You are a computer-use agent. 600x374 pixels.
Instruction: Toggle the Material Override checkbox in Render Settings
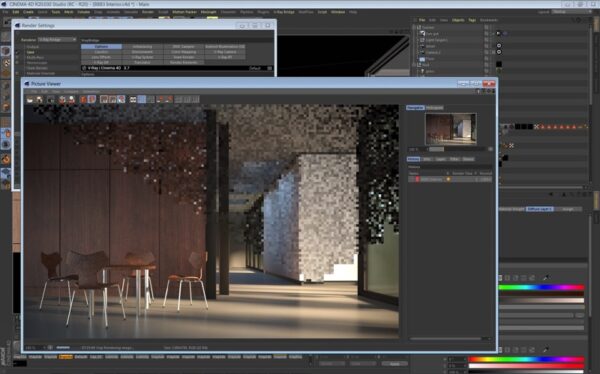click(18, 73)
